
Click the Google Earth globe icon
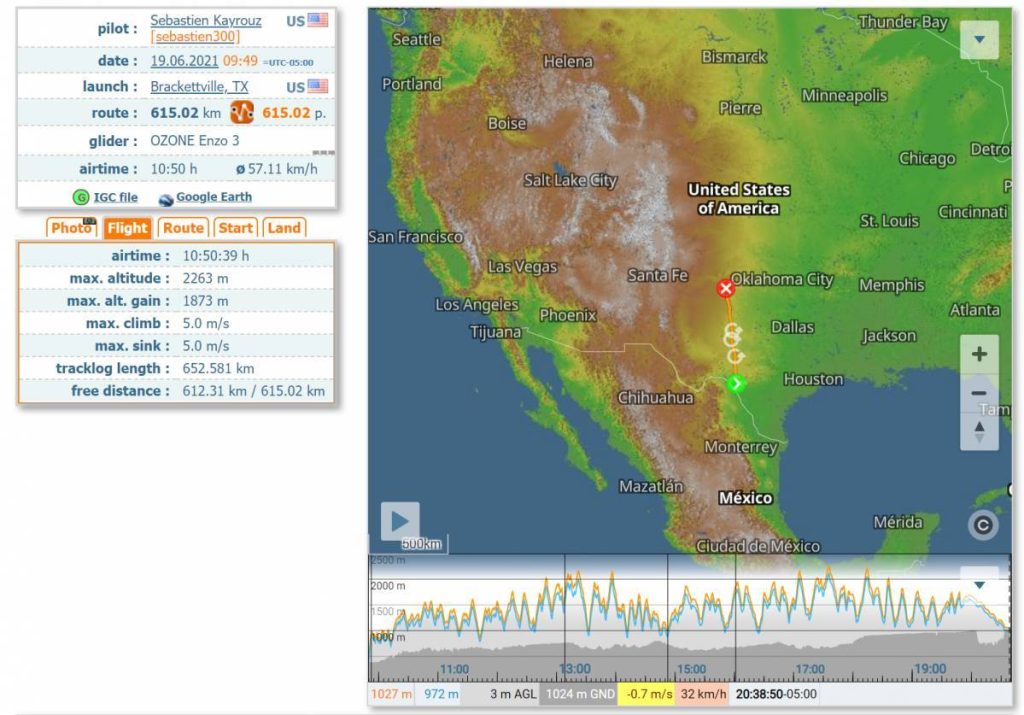(x=166, y=199)
